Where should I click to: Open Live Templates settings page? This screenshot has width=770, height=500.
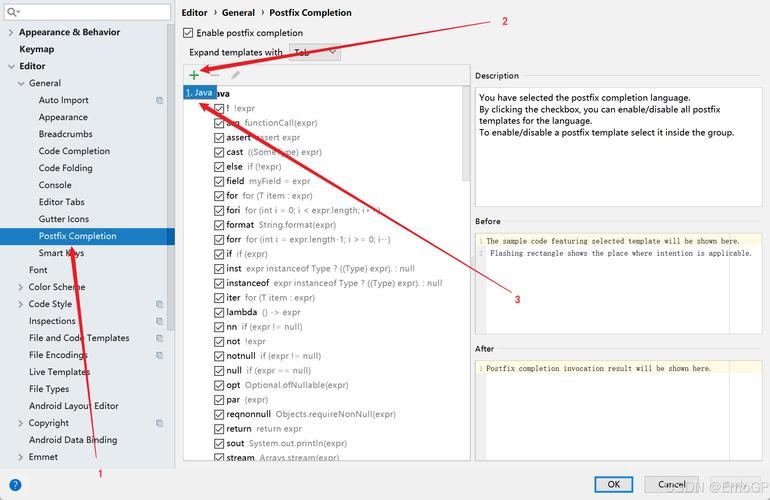59,372
